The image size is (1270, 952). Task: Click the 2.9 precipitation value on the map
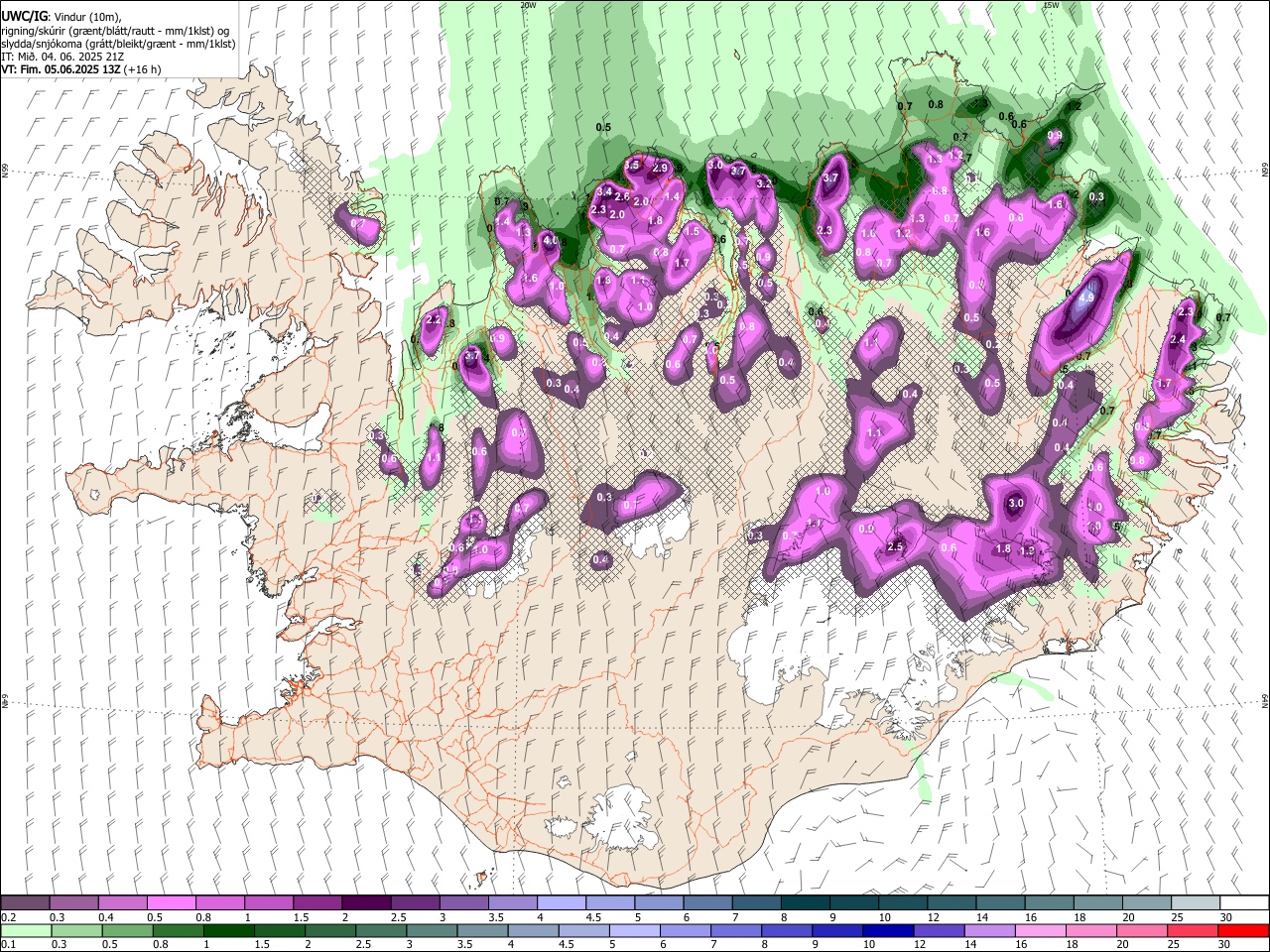pos(660,169)
